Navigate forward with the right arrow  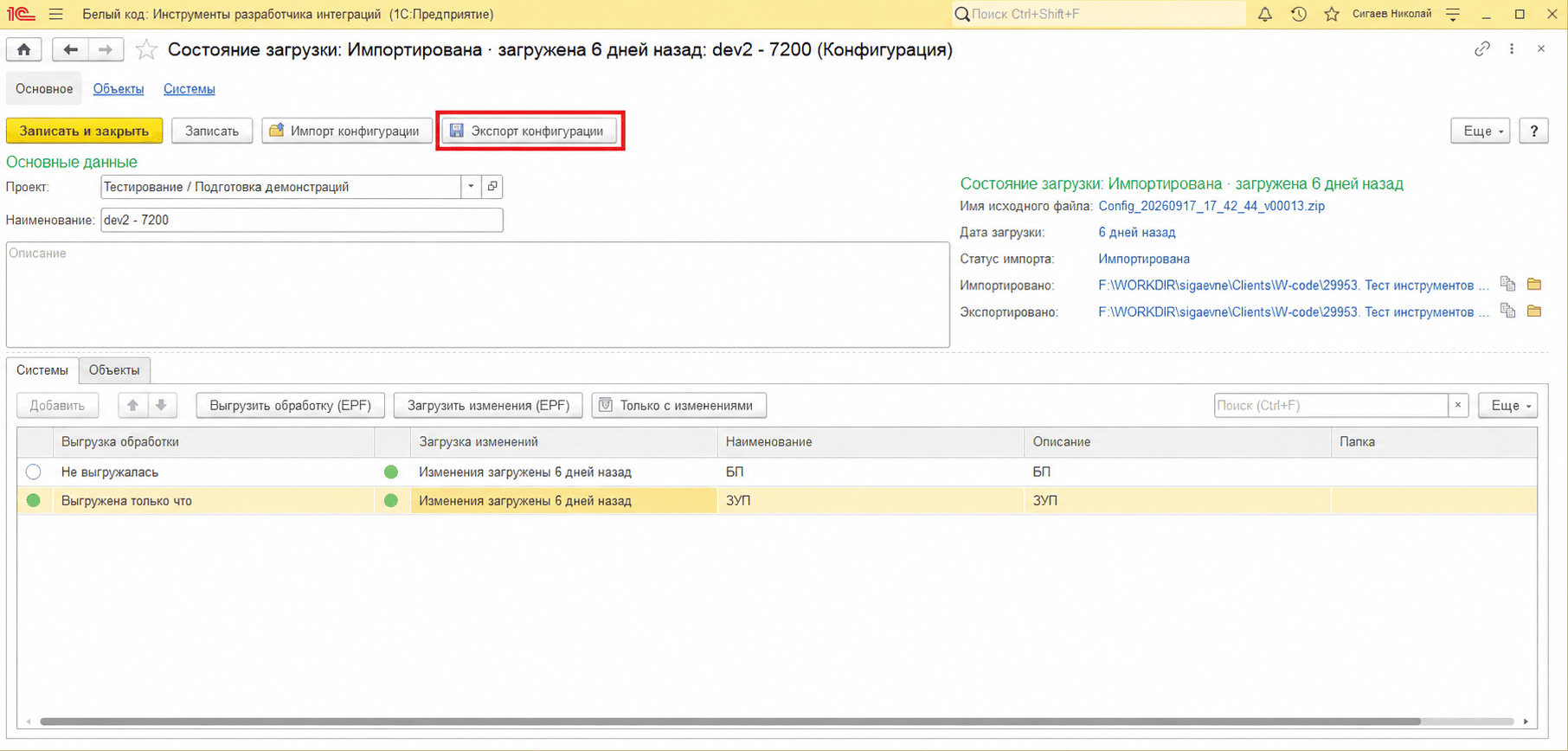(106, 50)
